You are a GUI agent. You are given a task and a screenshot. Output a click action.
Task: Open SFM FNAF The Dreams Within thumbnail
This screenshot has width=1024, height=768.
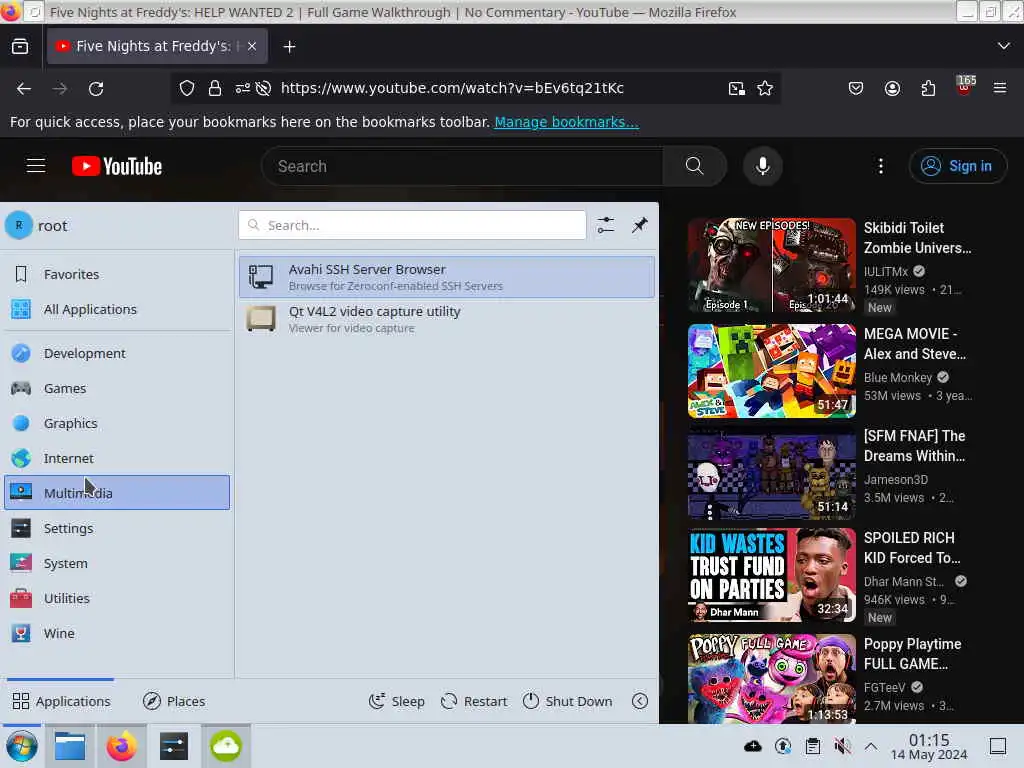(x=771, y=473)
